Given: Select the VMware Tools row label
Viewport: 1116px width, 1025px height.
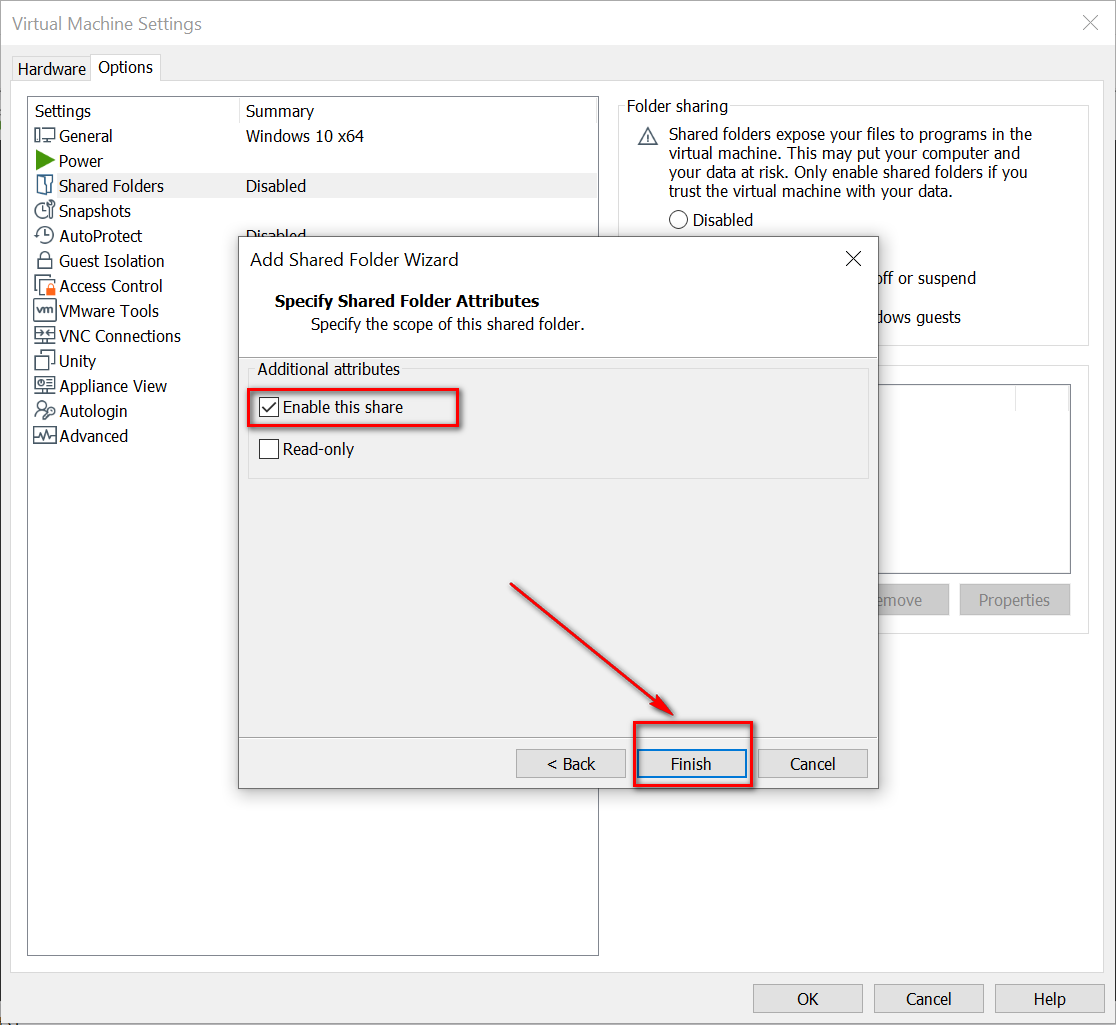Looking at the screenshot, I should click(x=109, y=311).
